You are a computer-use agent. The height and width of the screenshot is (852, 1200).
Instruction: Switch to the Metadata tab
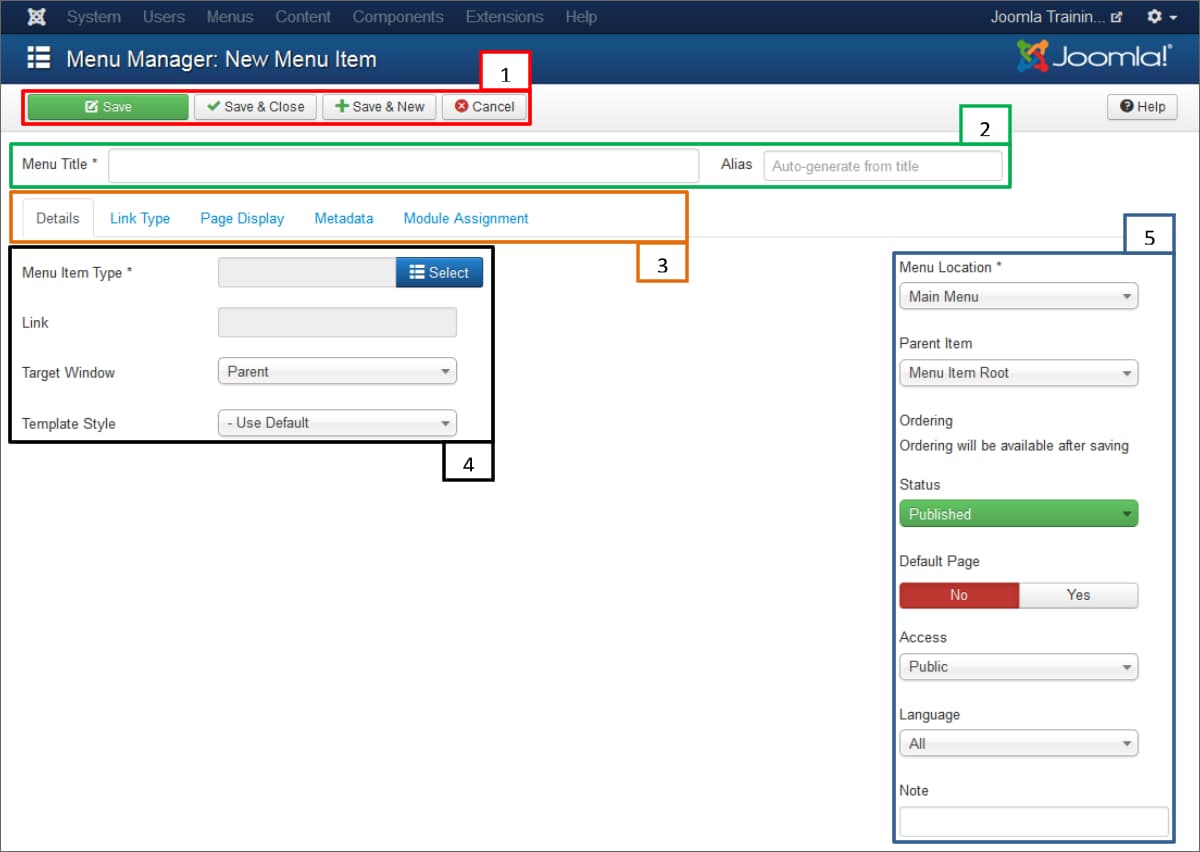point(344,218)
